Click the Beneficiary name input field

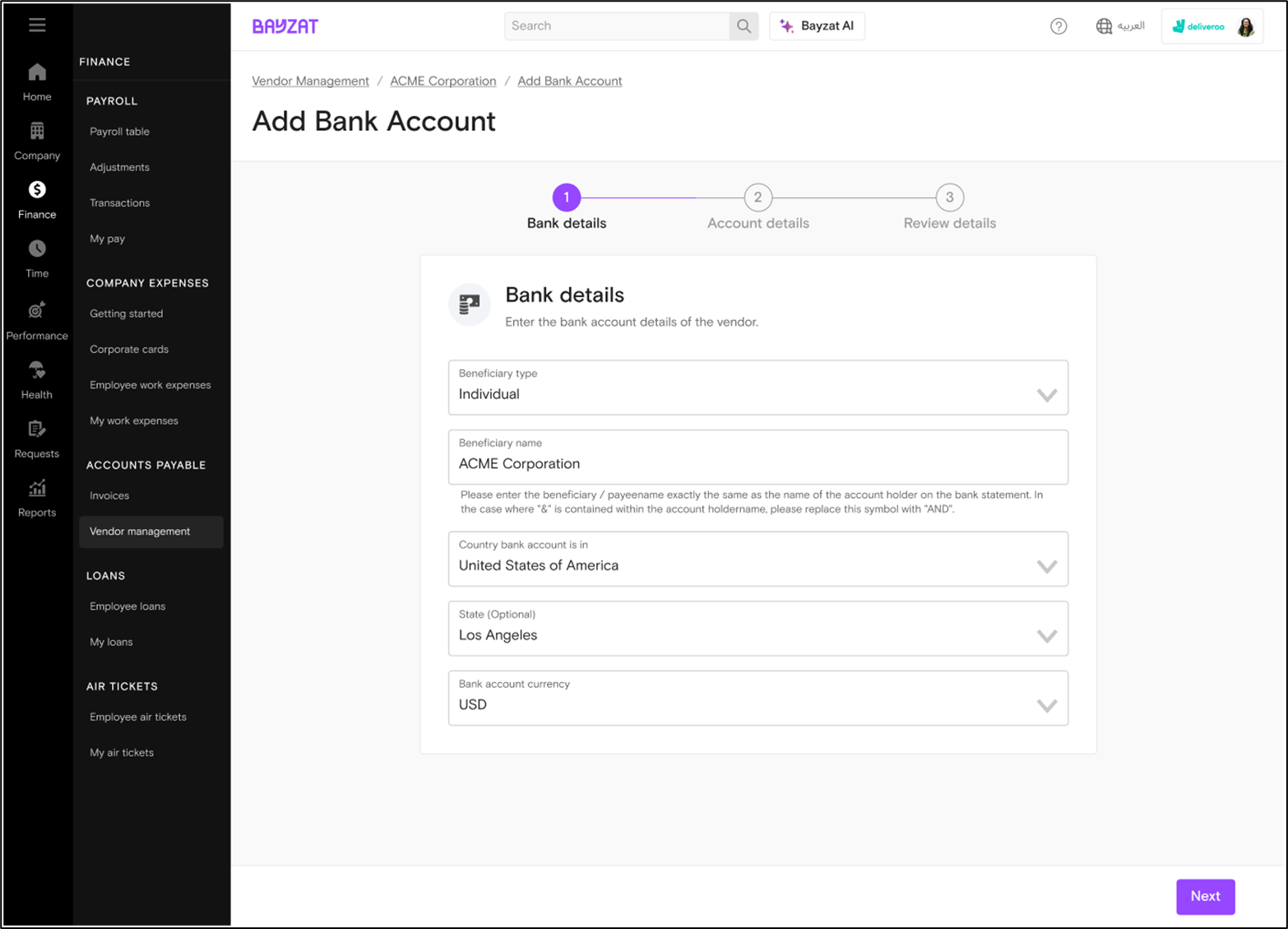(758, 463)
